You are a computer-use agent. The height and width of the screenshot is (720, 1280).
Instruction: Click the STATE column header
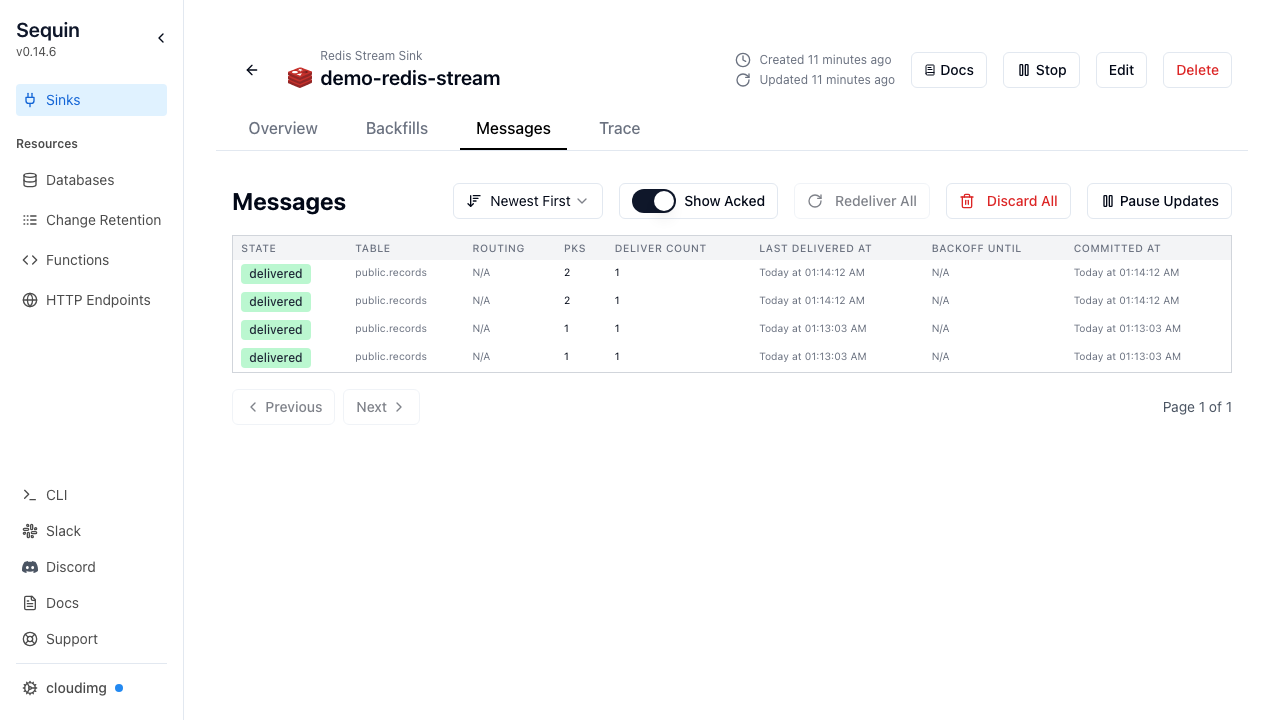(259, 248)
